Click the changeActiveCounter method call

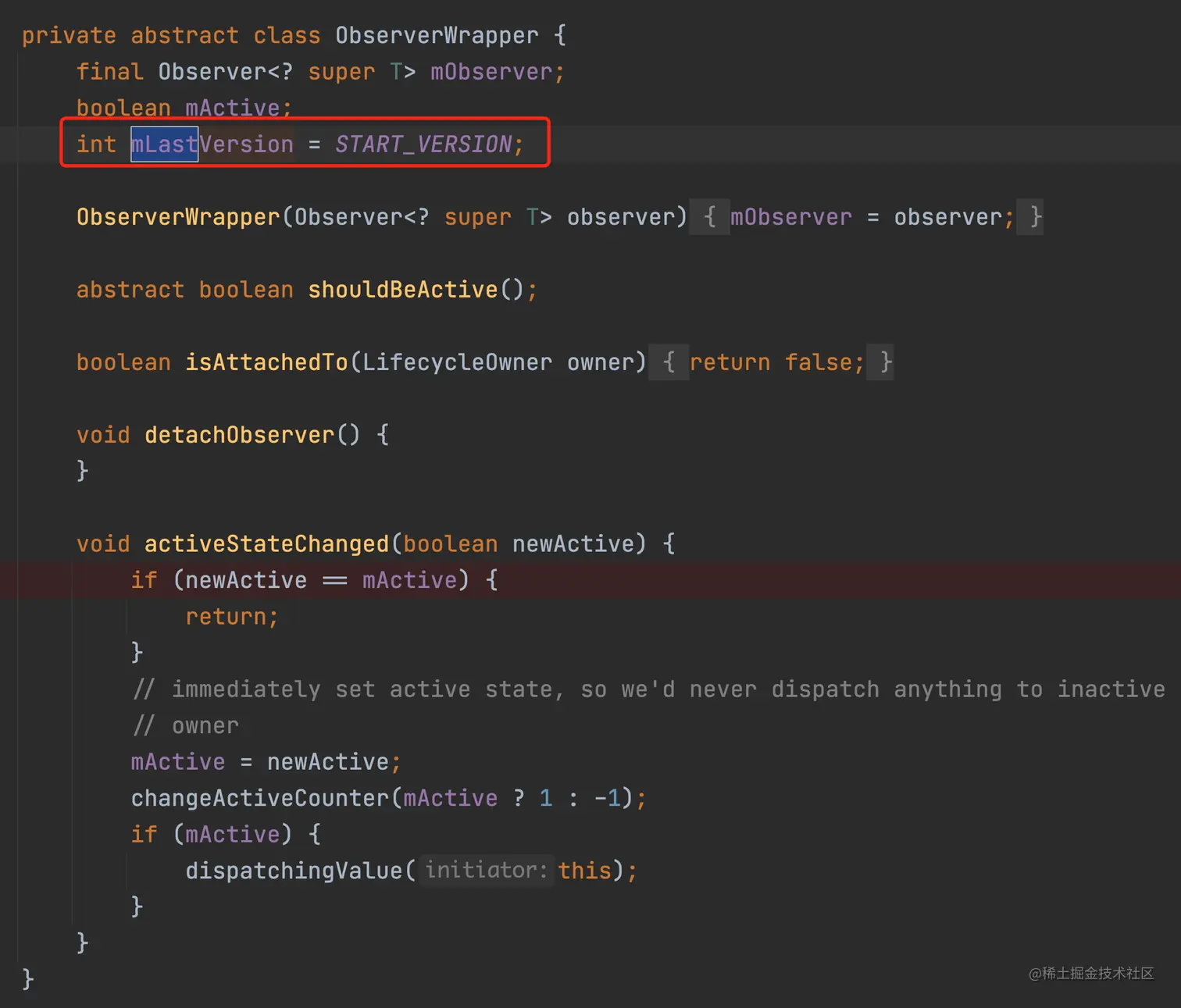259,798
